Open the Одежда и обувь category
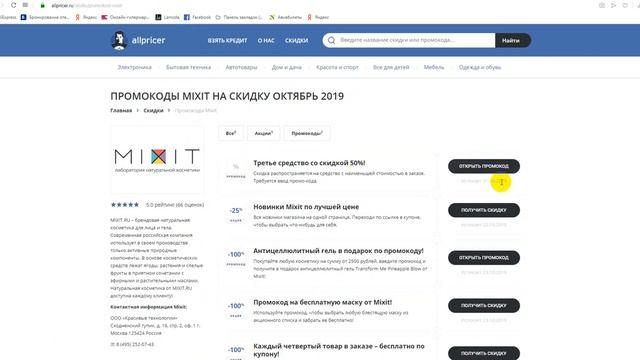 (480, 67)
